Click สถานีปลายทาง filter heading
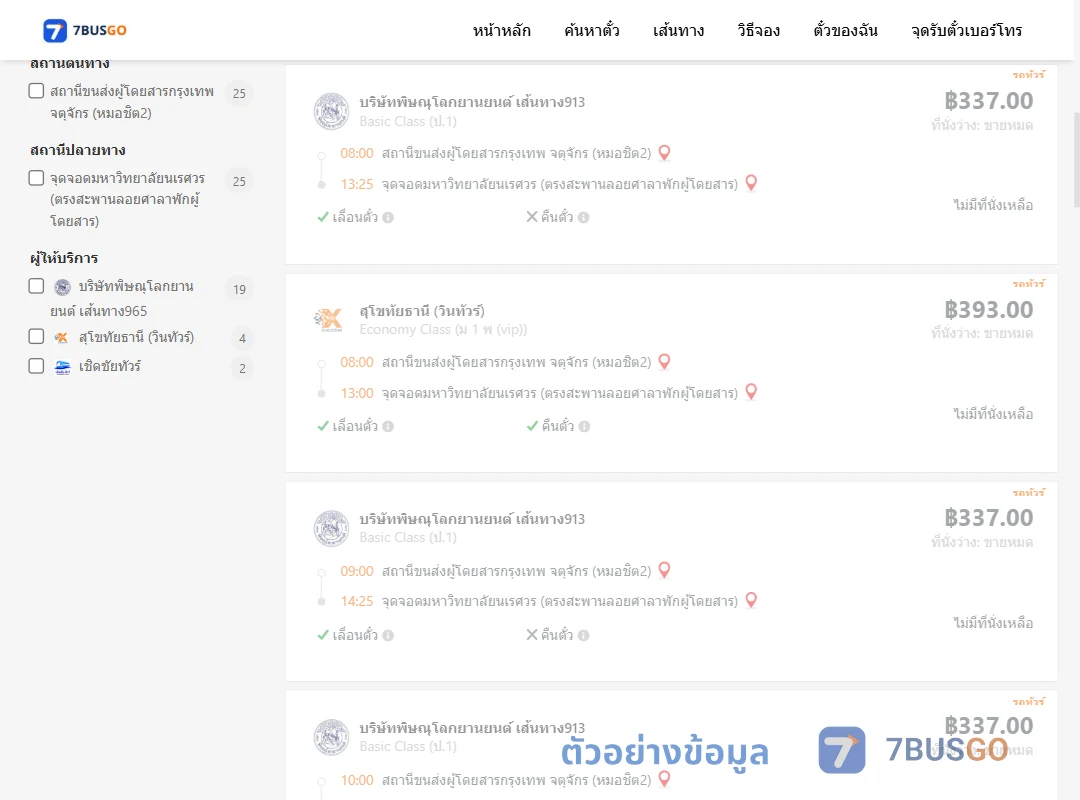The height and width of the screenshot is (800, 1080). (x=78, y=150)
